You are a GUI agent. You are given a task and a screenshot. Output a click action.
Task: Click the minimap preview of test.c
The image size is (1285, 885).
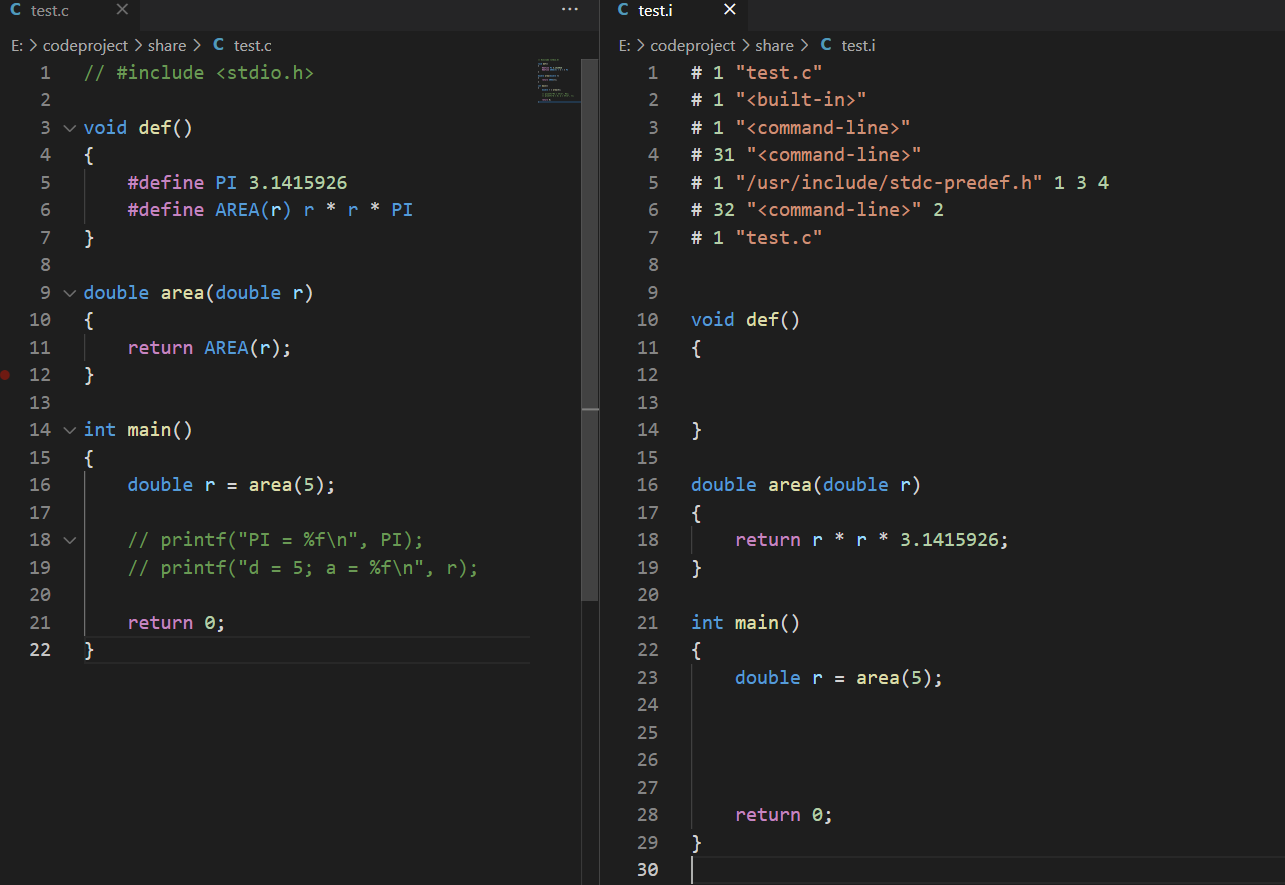[x=558, y=81]
